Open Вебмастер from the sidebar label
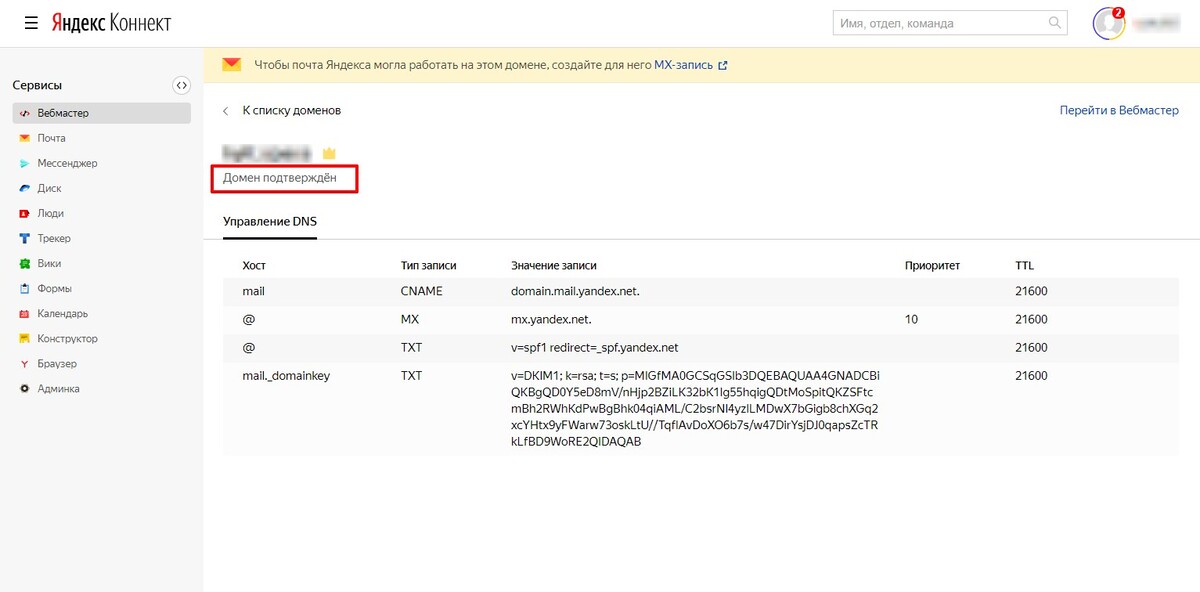This screenshot has width=1200, height=592. (x=63, y=113)
